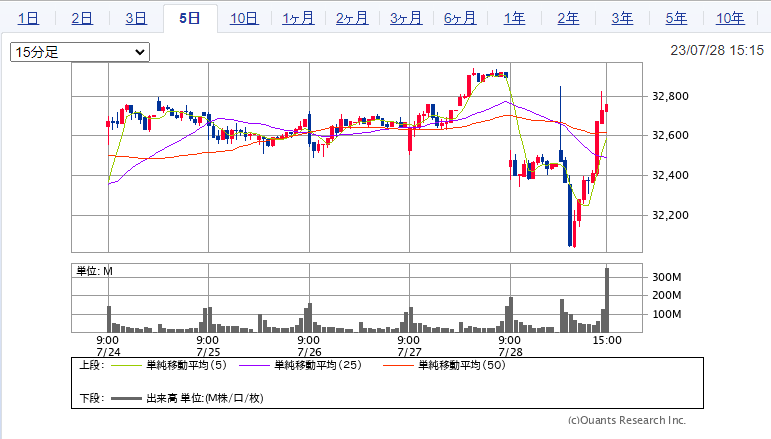Click the 32,400 price axis label
Image resolution: width=771 pixels, height=439 pixels.
(x=670, y=175)
